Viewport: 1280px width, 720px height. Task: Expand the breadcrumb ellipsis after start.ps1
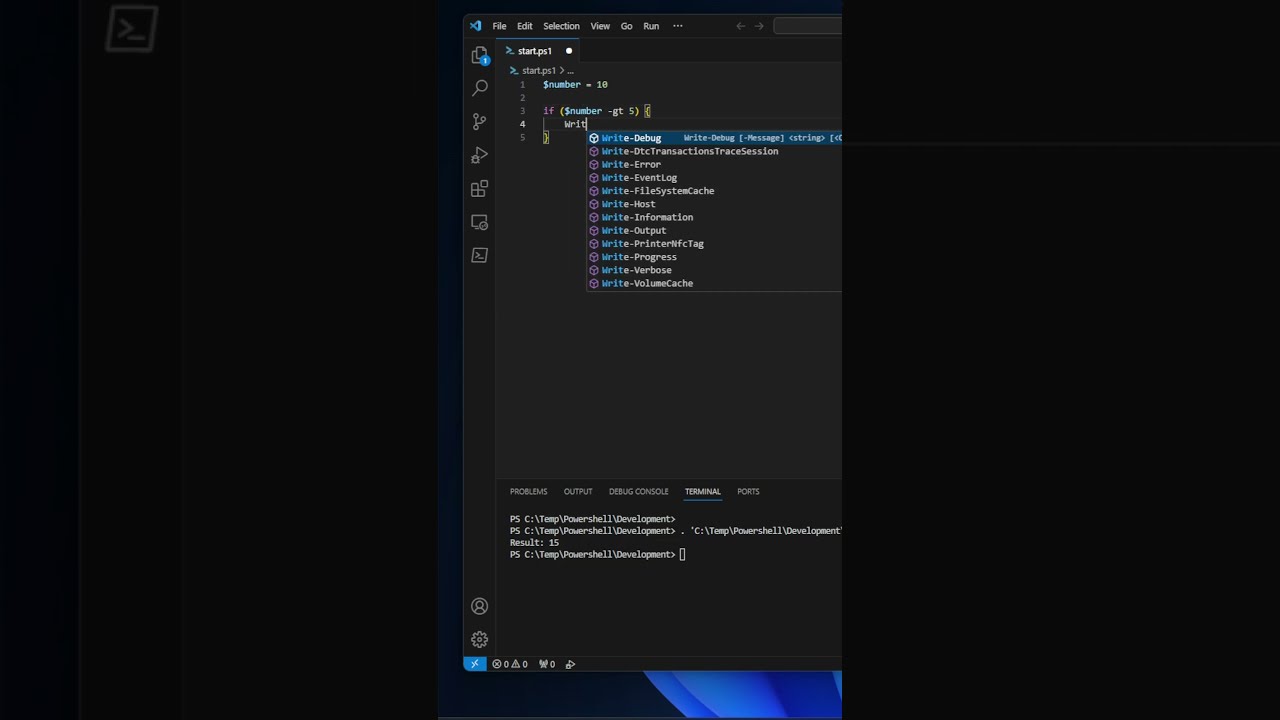coord(571,71)
